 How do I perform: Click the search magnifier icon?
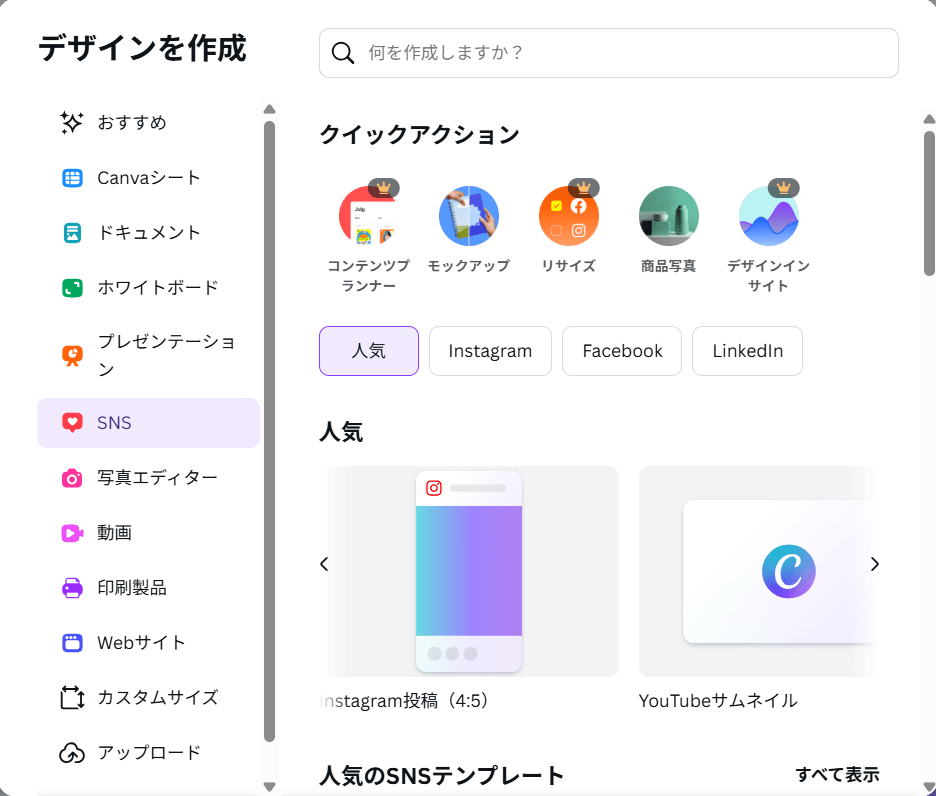click(343, 53)
